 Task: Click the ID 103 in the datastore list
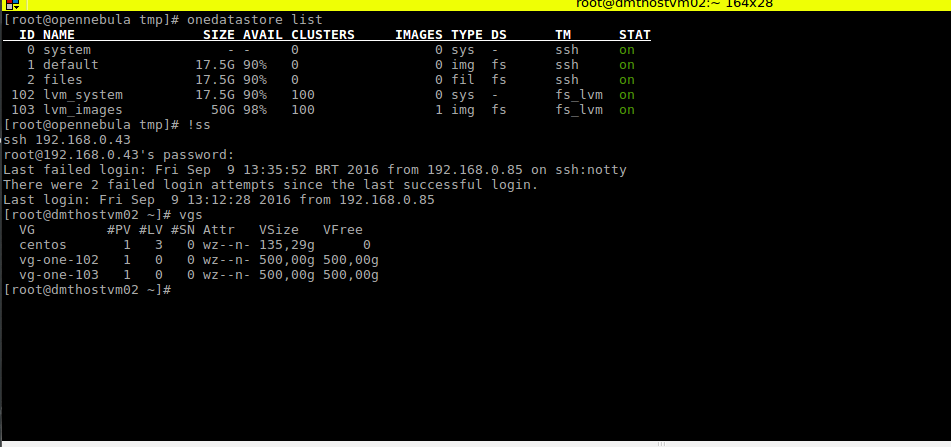[x=23, y=110]
